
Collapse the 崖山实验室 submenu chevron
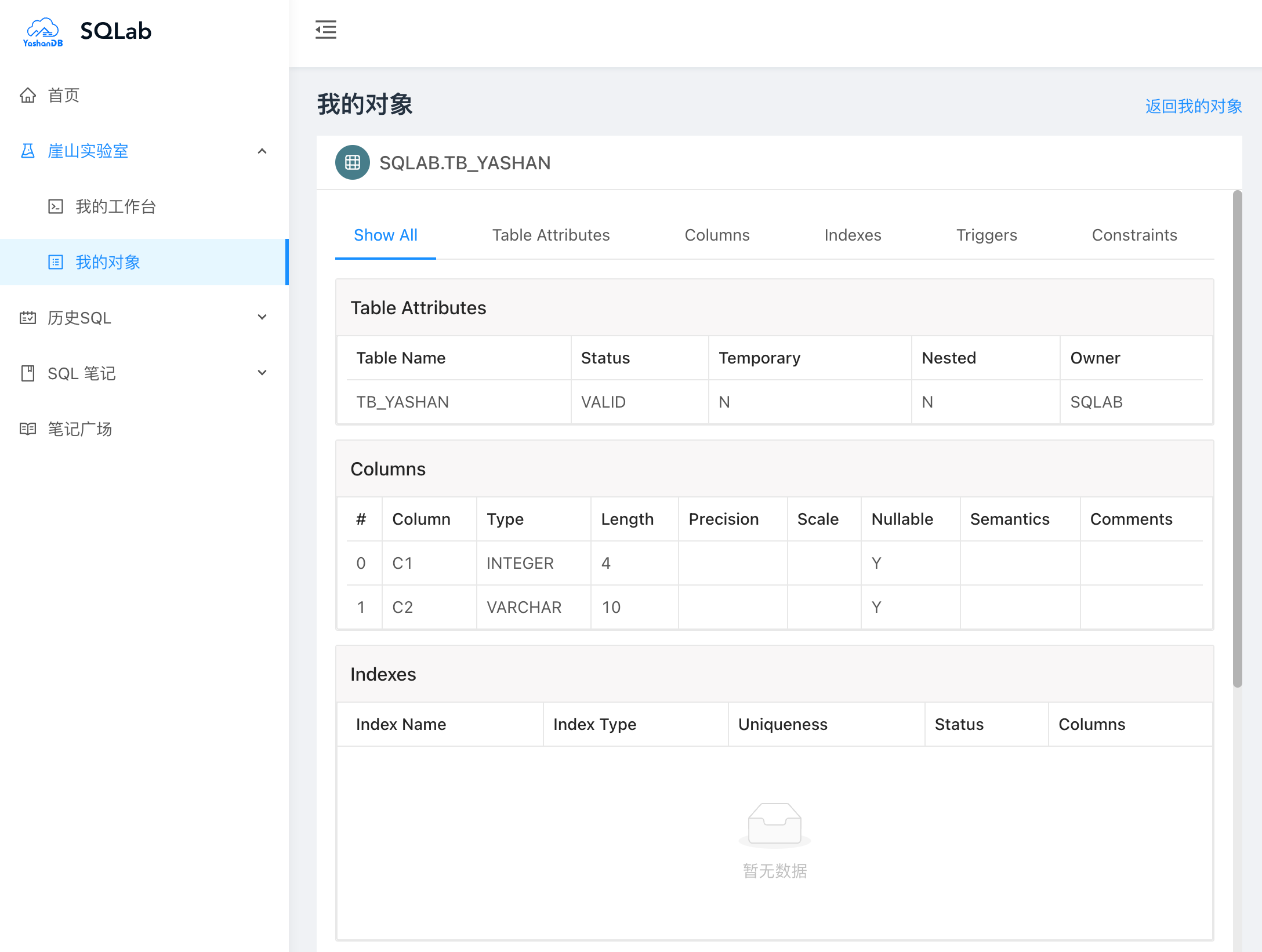pos(262,151)
